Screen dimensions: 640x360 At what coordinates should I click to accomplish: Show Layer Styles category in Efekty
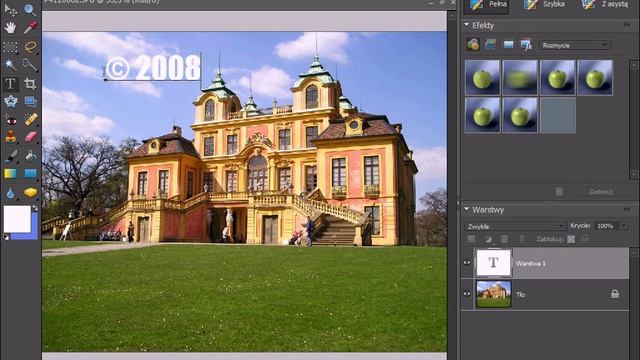[x=490, y=44]
